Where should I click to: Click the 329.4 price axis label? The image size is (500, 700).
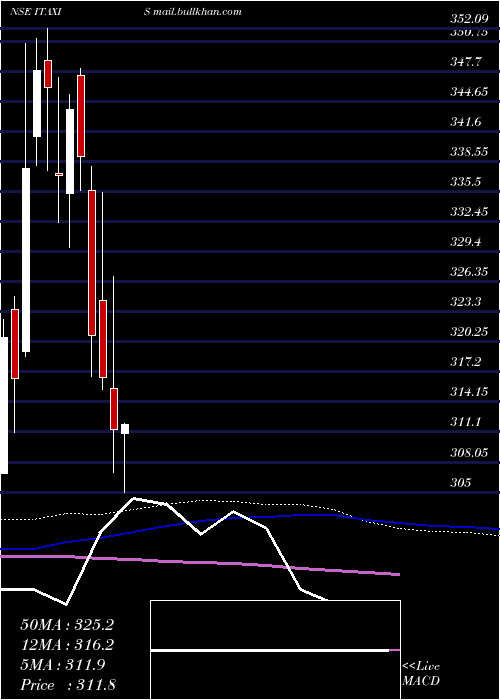[x=466, y=242]
